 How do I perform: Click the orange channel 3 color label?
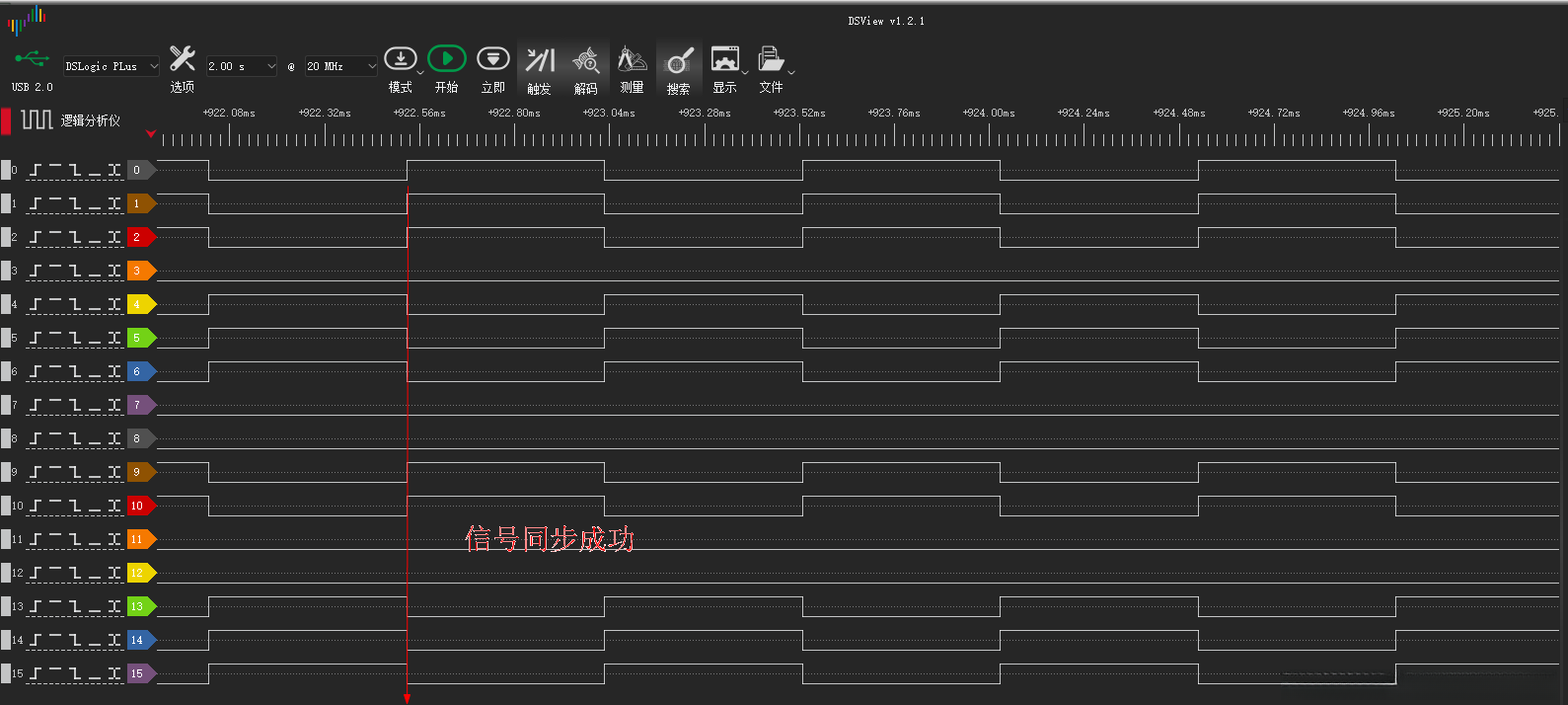[141, 271]
